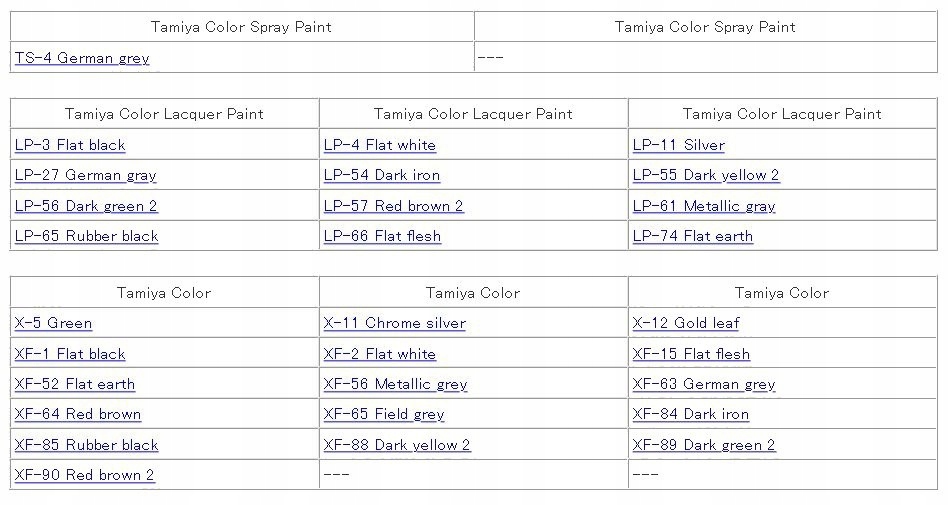Open the TS-4 German grey link

[x=82, y=58]
